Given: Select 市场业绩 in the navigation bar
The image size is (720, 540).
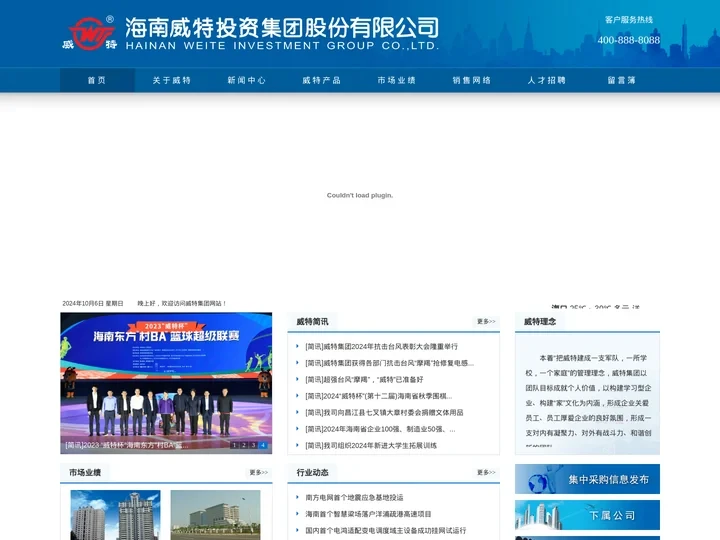Looking at the screenshot, I should pos(397,80).
